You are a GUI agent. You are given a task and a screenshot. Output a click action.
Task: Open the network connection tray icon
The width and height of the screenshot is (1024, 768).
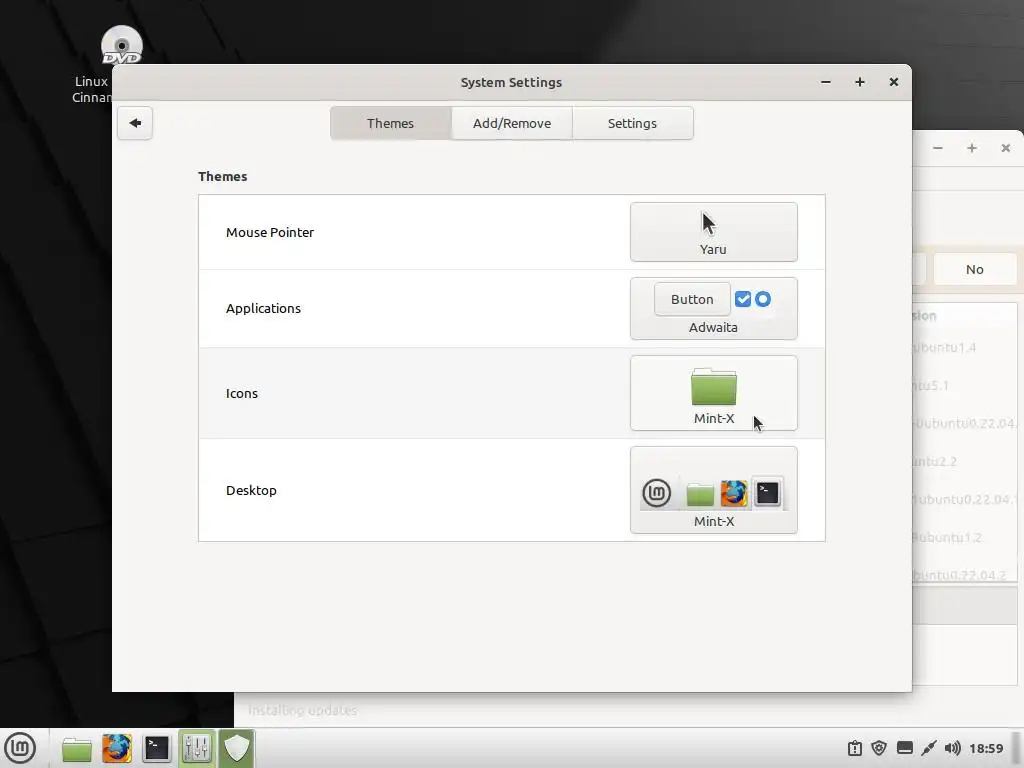click(x=929, y=748)
